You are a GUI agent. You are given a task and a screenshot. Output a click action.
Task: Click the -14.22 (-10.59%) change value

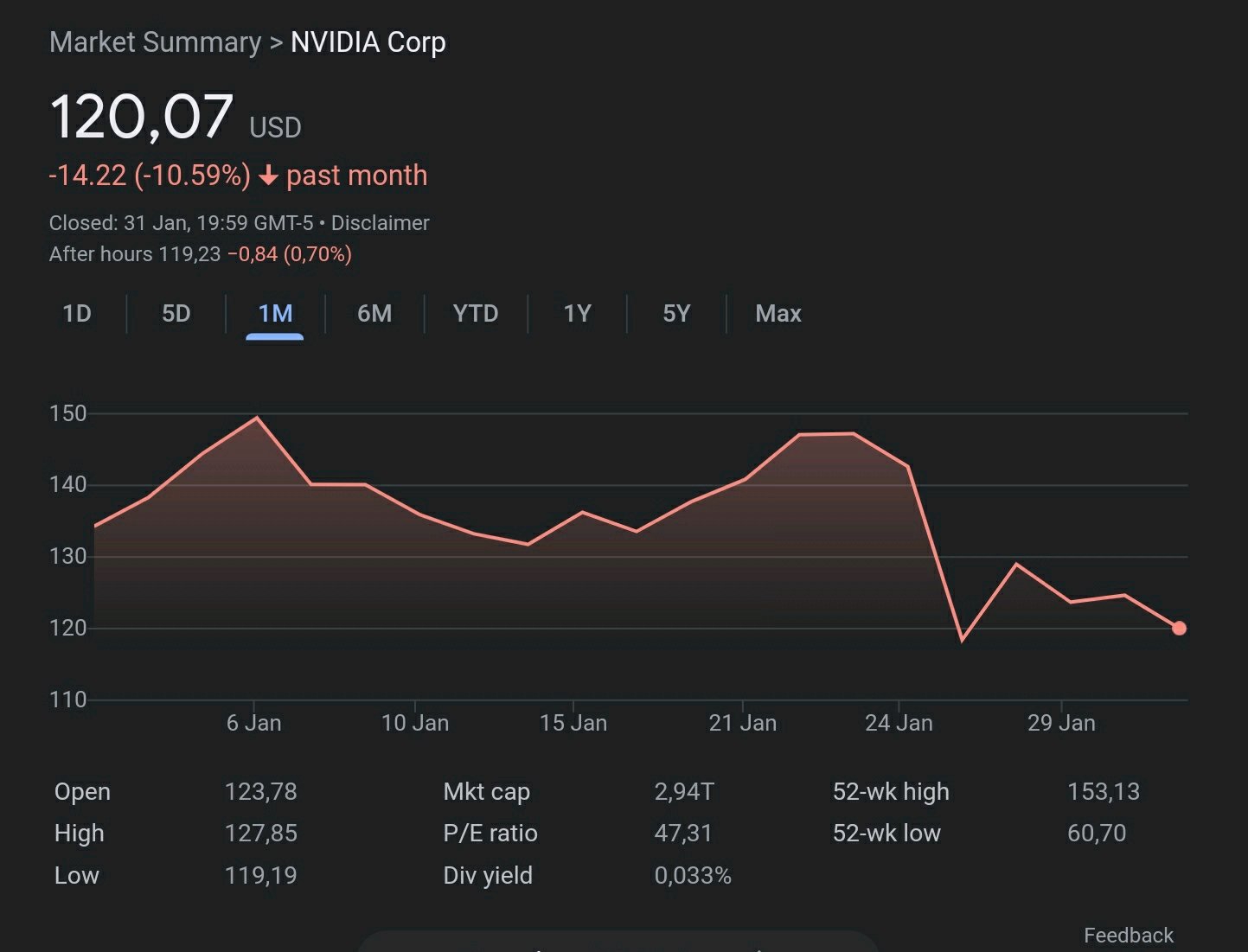coord(150,176)
